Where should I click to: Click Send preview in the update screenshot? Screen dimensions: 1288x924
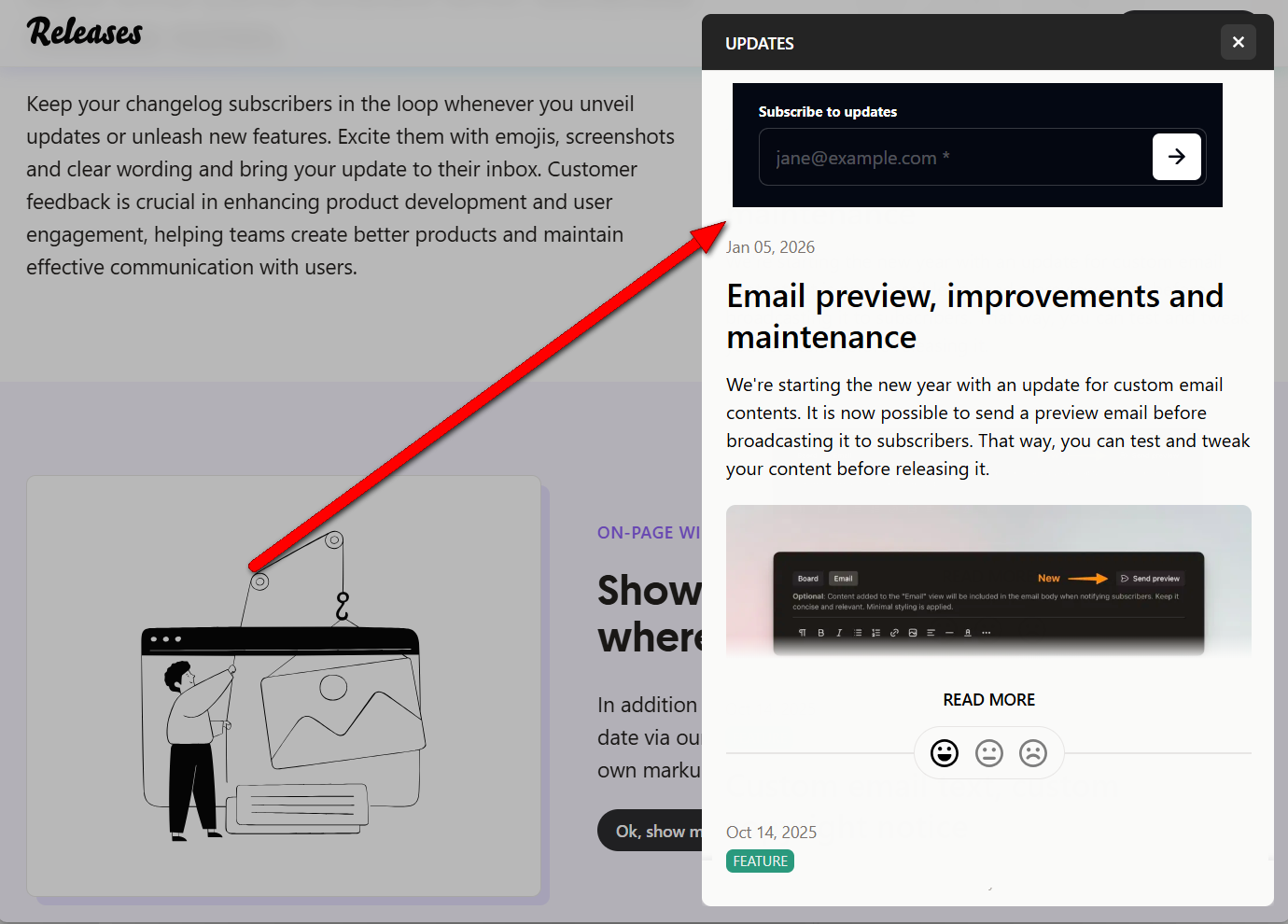tap(1150, 579)
